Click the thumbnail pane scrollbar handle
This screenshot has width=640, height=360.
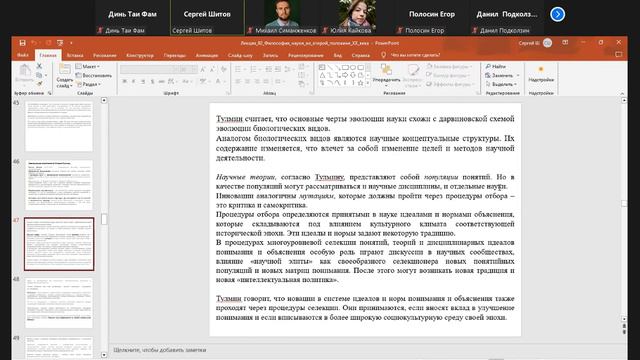click(104, 219)
